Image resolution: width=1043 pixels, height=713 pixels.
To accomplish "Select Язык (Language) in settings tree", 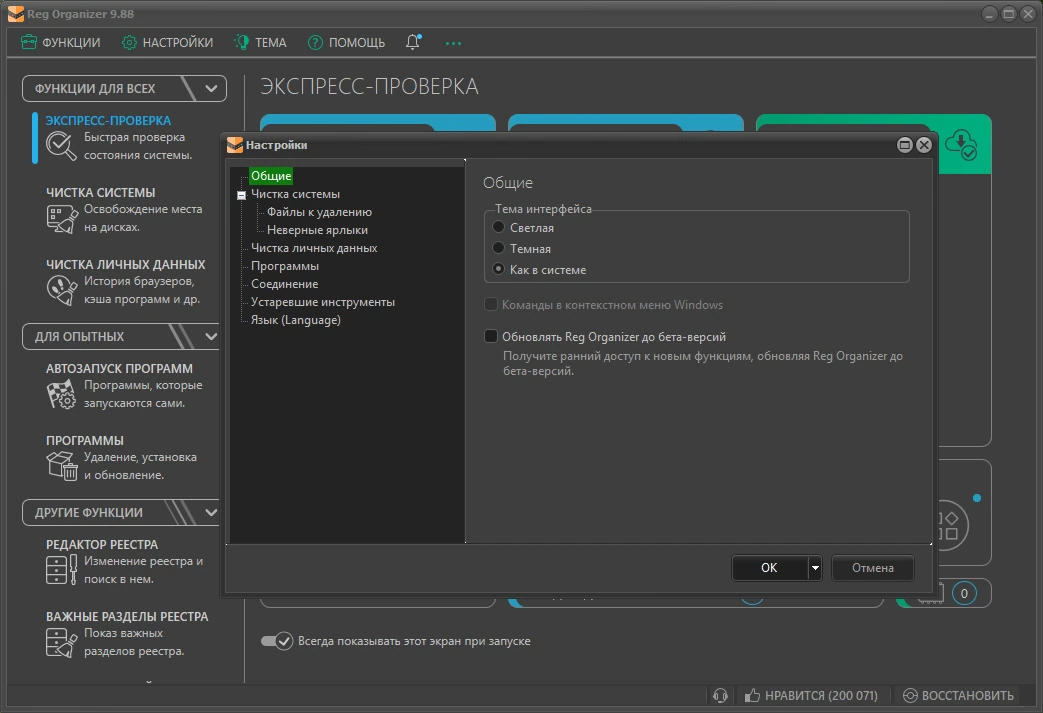I will (295, 320).
